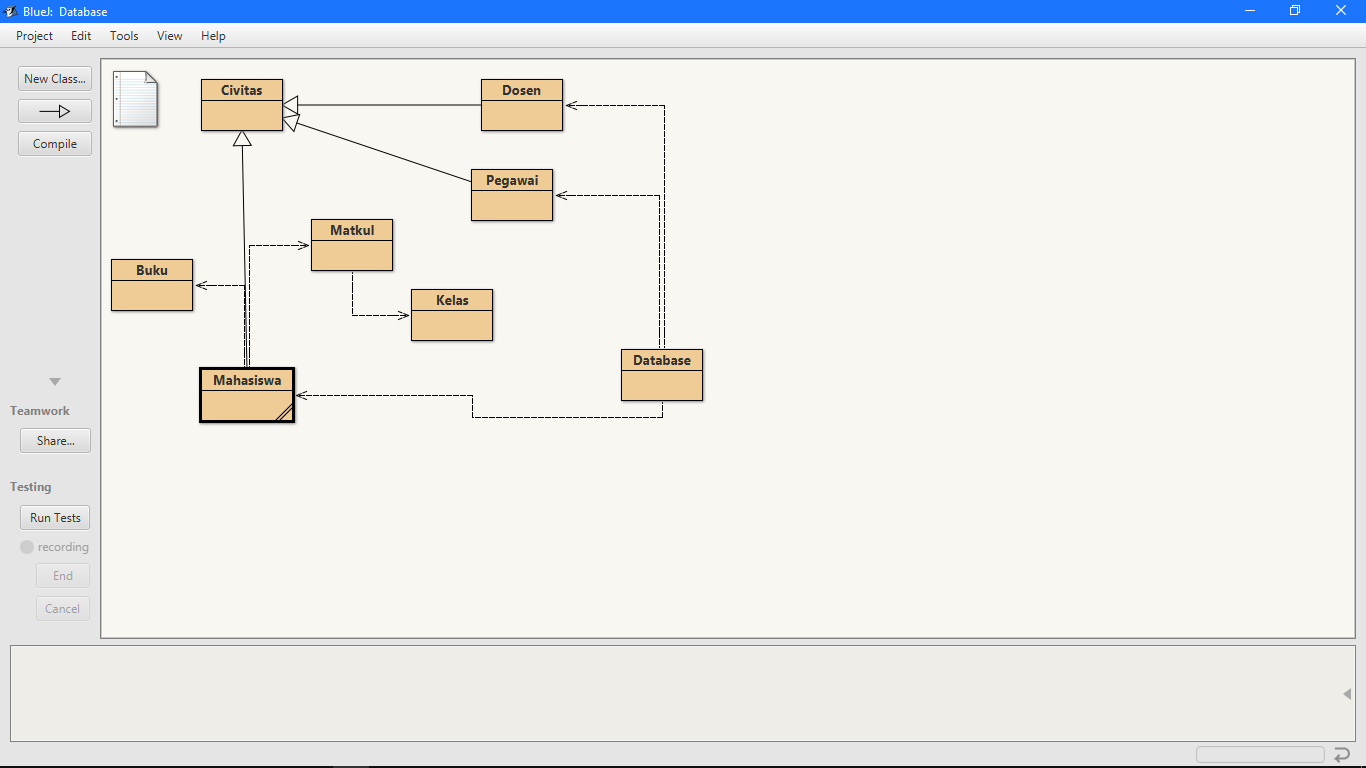
Task: Select the Dosen class
Action: [521, 104]
